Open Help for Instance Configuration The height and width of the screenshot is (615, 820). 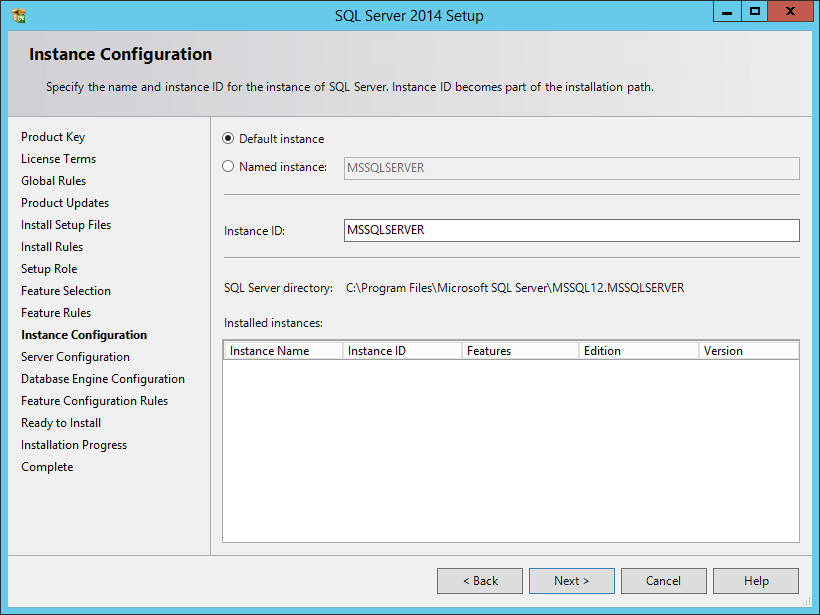coord(756,581)
